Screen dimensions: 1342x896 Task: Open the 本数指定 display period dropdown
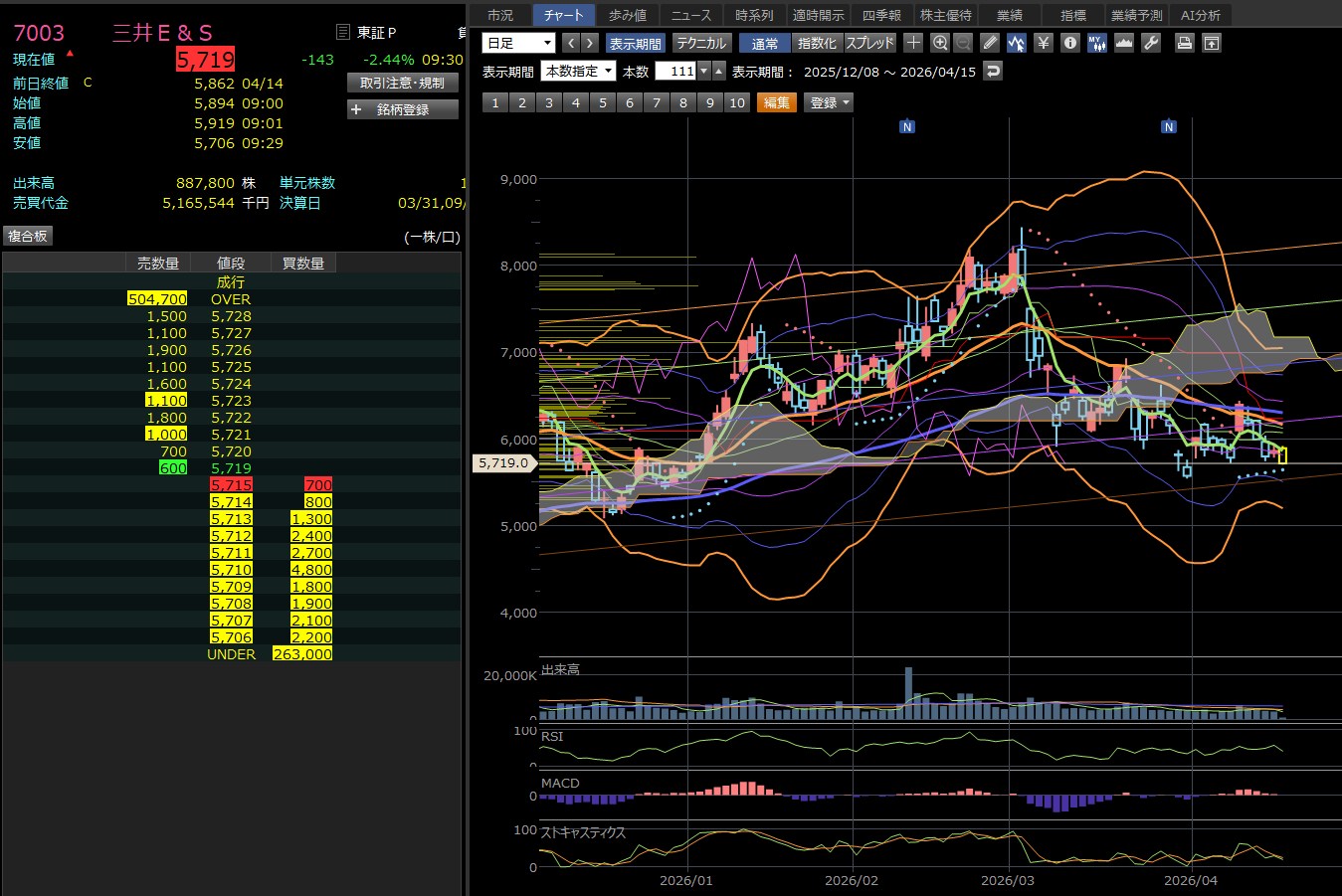[x=578, y=71]
